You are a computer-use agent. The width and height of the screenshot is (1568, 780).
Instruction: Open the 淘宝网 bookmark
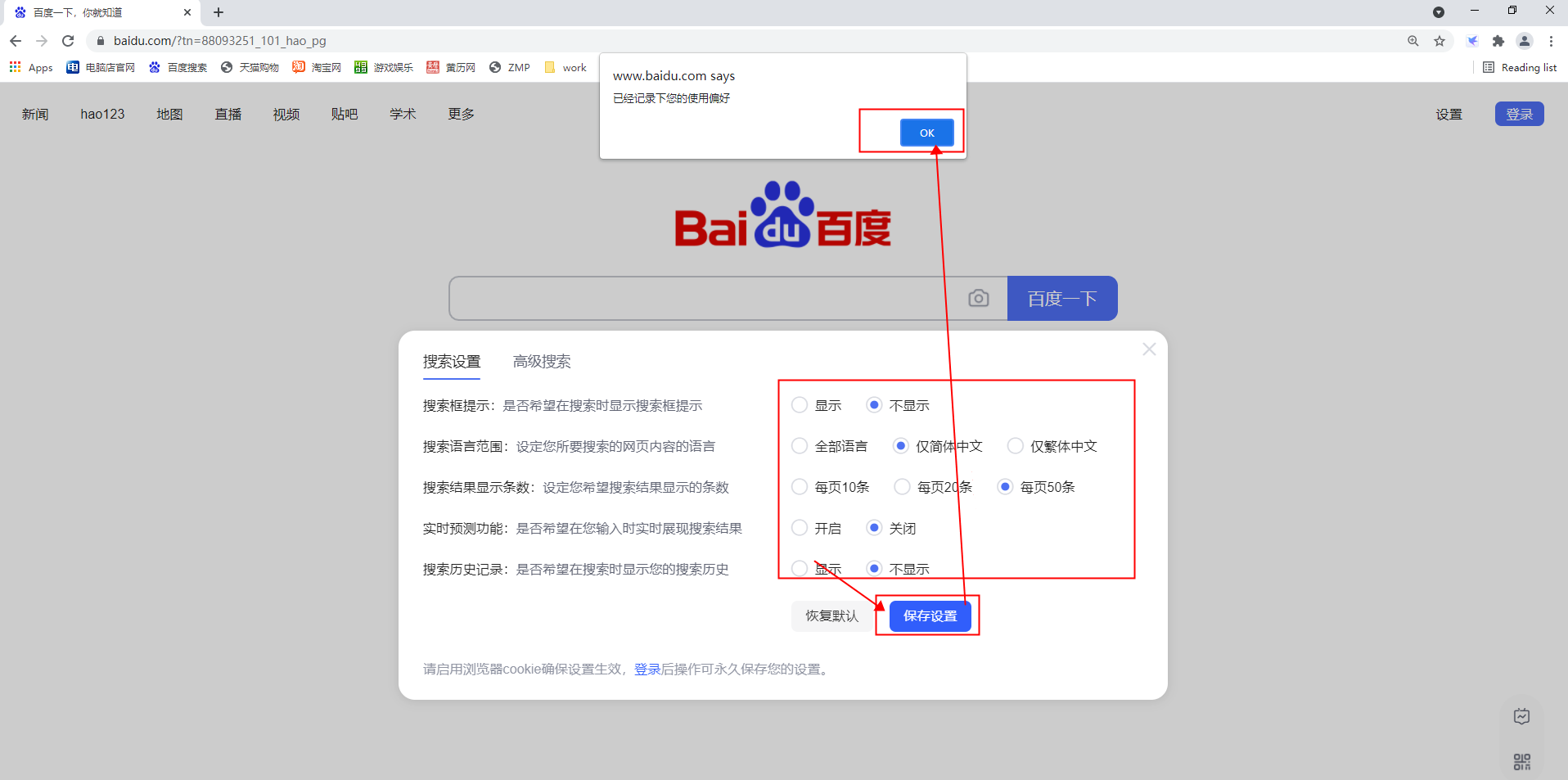[317, 67]
